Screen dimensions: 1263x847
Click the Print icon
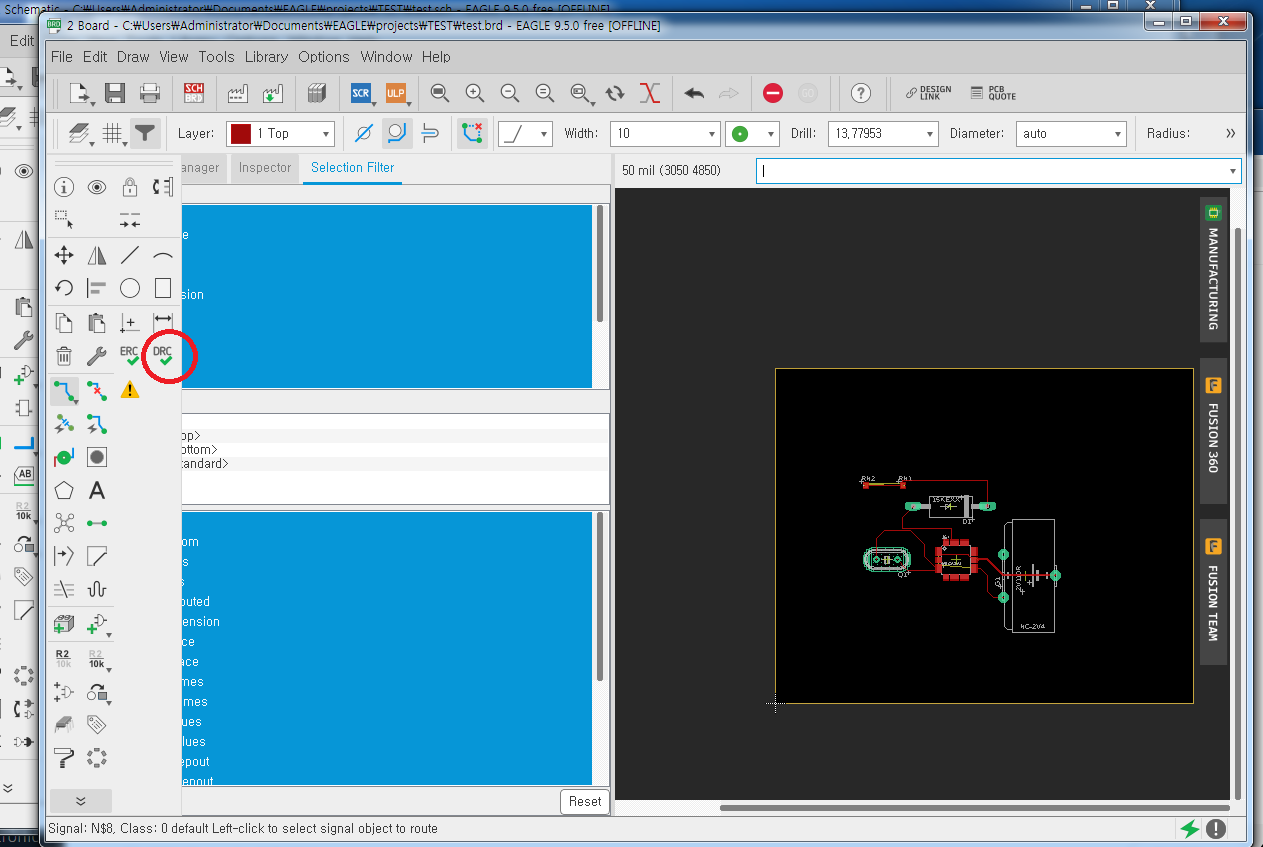(x=150, y=93)
